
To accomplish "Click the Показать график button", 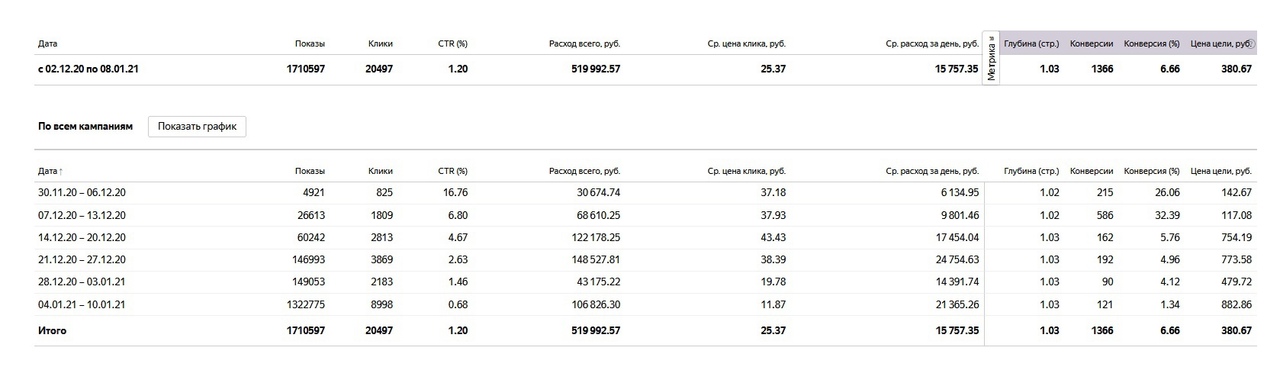I will coord(197,127).
